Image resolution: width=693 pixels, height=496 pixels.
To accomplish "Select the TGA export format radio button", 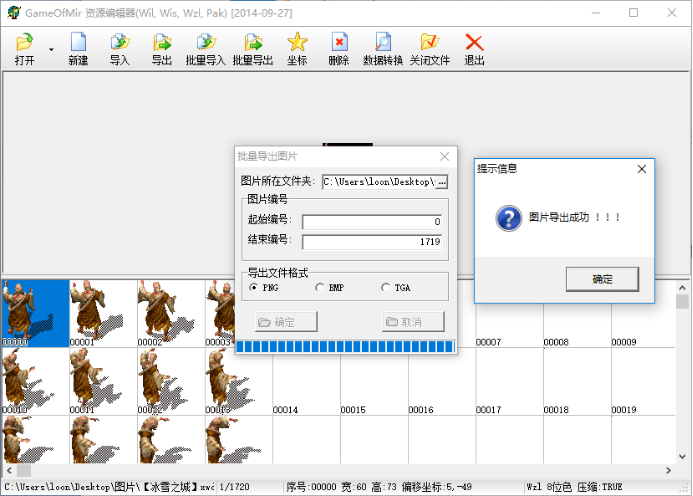I will (385, 288).
